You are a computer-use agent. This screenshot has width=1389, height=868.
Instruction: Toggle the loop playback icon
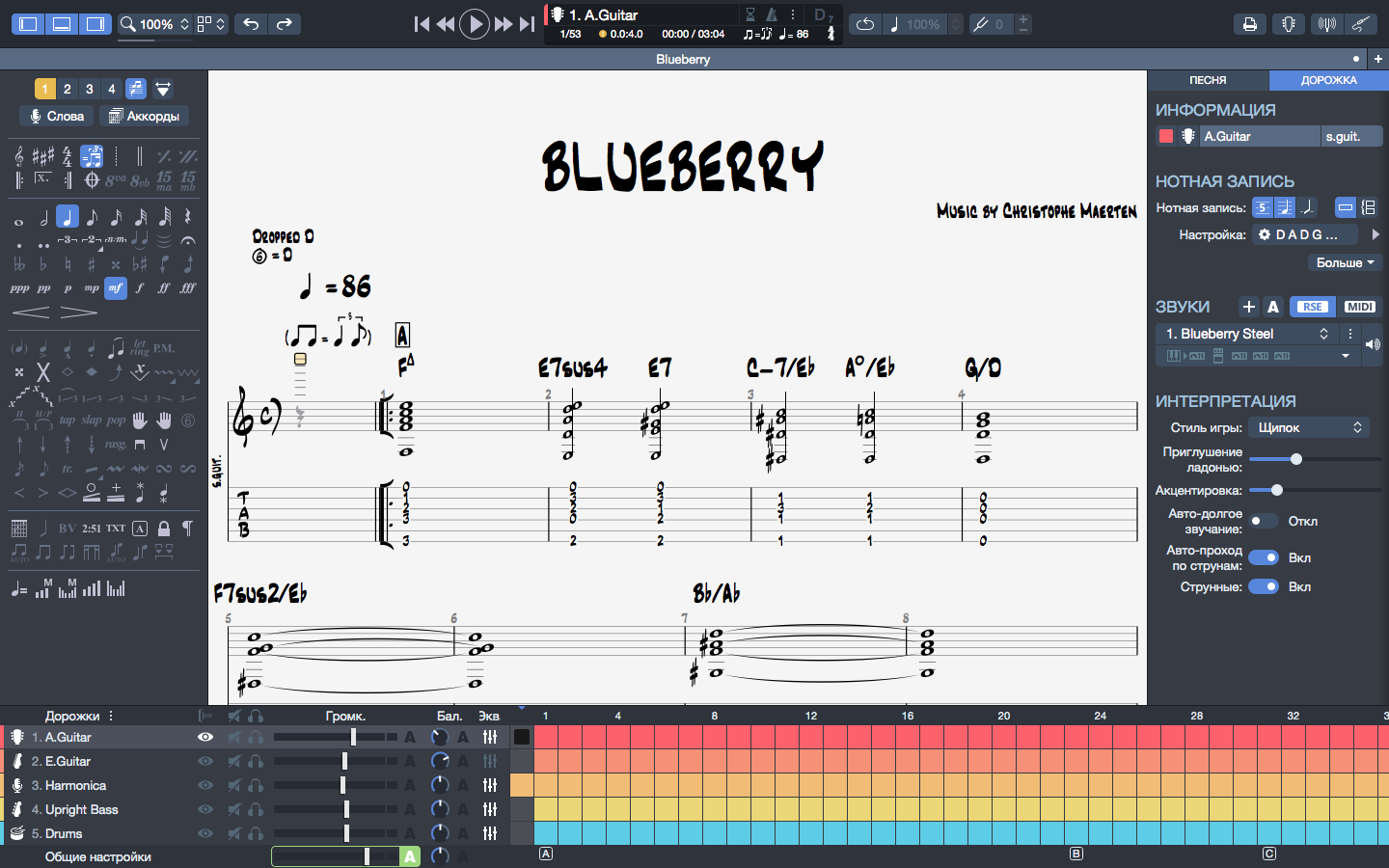click(x=865, y=24)
